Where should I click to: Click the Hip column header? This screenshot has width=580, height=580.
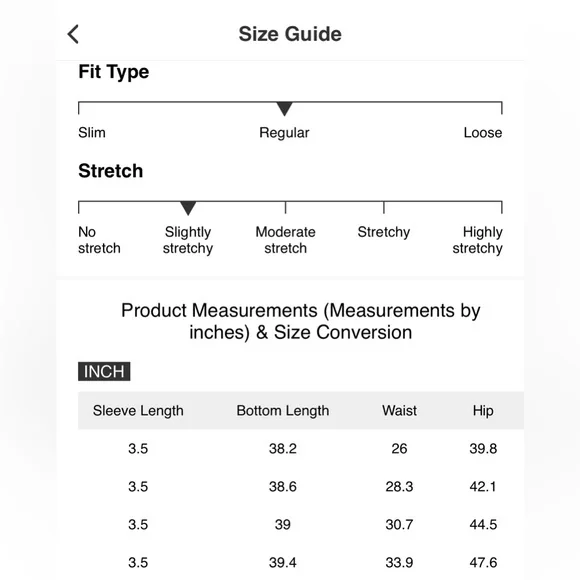(x=483, y=411)
